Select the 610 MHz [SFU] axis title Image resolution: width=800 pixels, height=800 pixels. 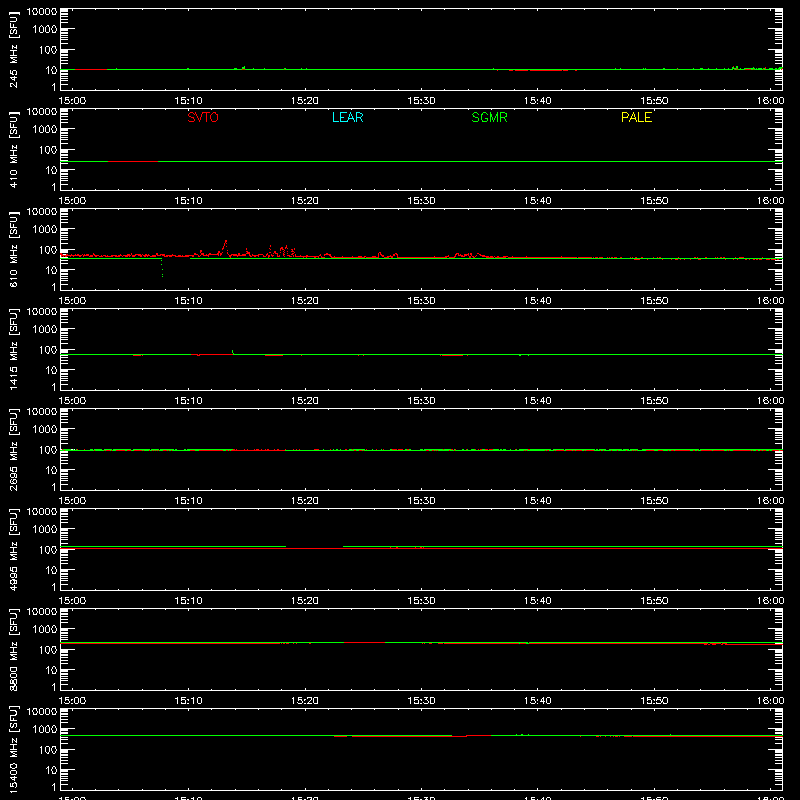(13, 249)
